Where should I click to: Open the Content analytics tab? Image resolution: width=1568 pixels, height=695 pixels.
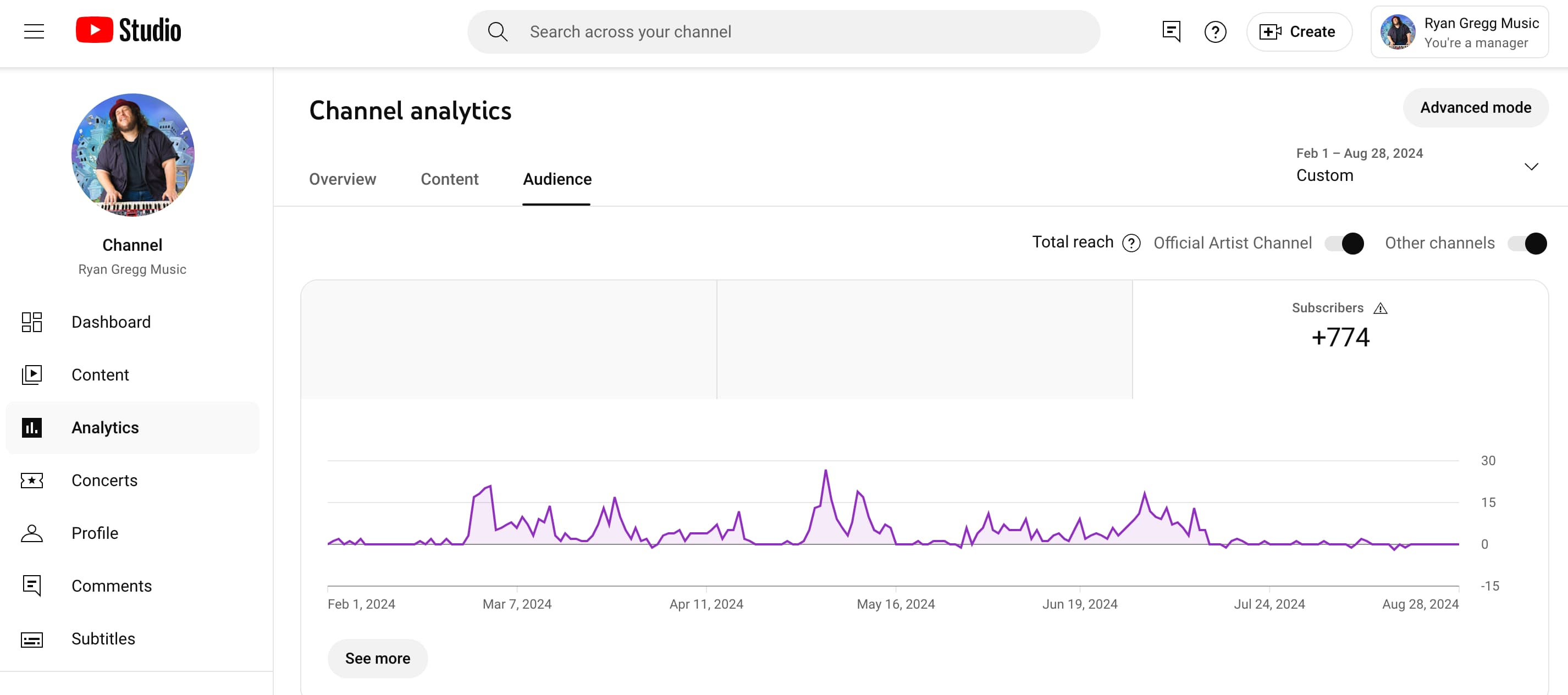click(x=449, y=179)
